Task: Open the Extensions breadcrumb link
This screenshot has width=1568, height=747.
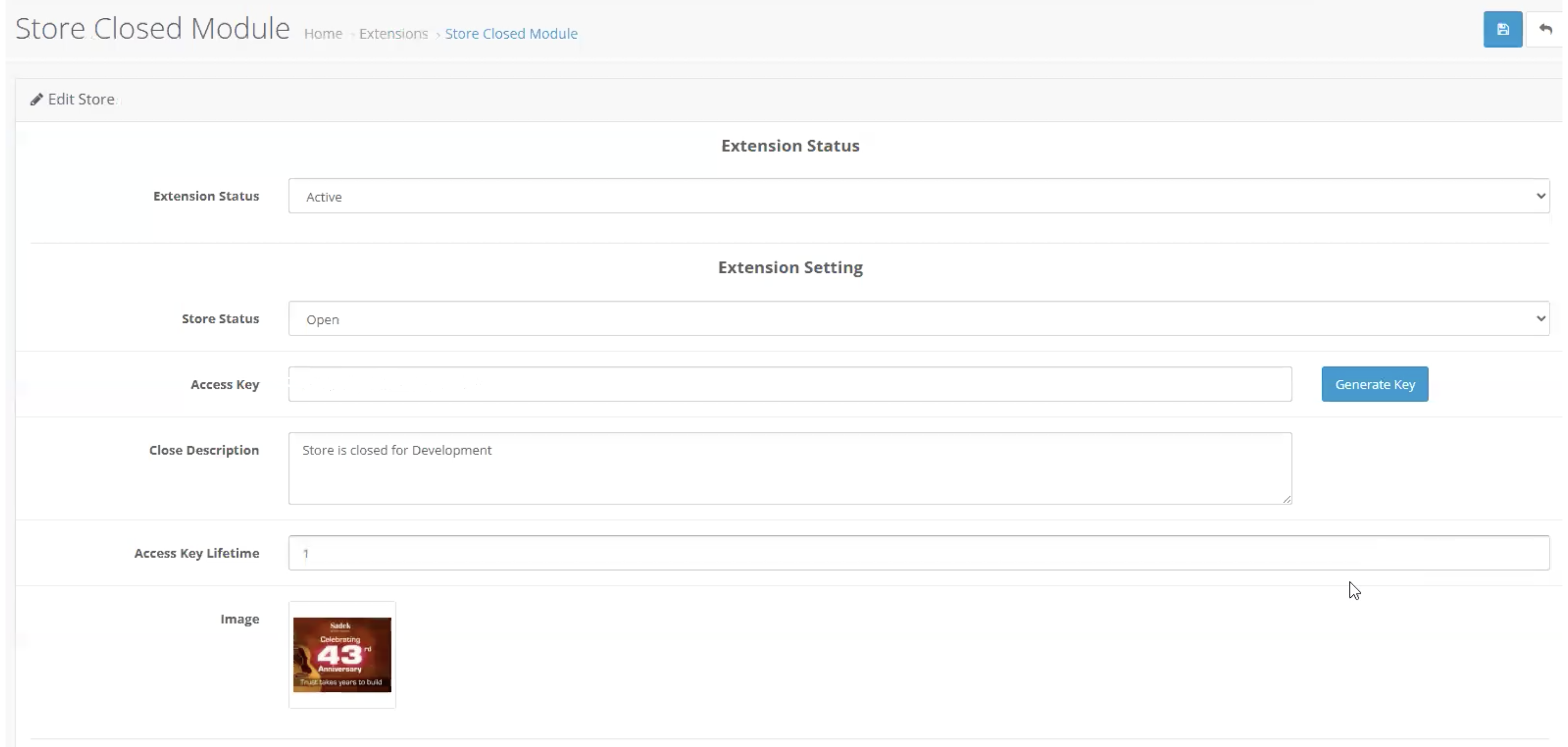Action: [x=393, y=34]
